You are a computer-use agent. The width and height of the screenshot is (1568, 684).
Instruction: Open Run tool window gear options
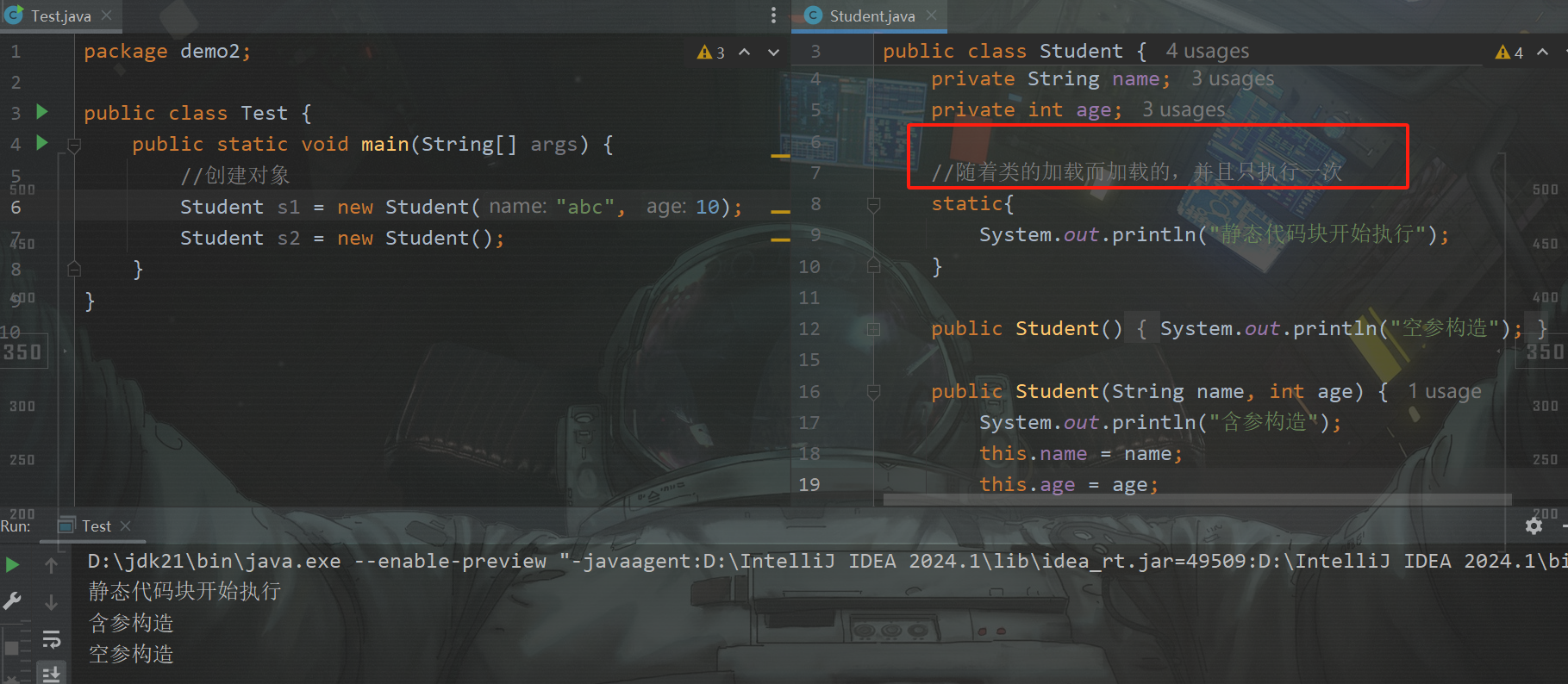(1534, 525)
